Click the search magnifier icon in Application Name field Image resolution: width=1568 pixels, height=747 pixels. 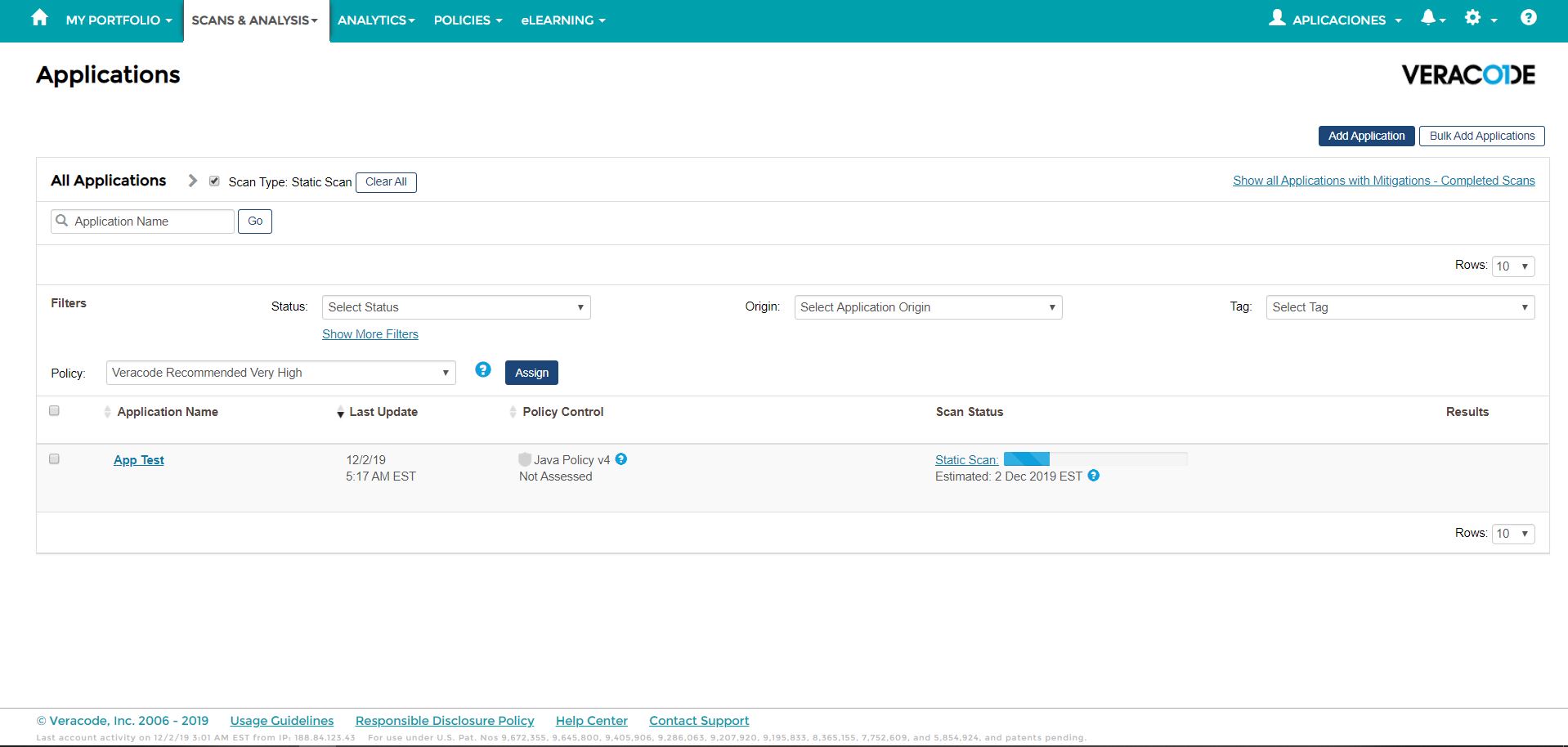click(x=61, y=221)
